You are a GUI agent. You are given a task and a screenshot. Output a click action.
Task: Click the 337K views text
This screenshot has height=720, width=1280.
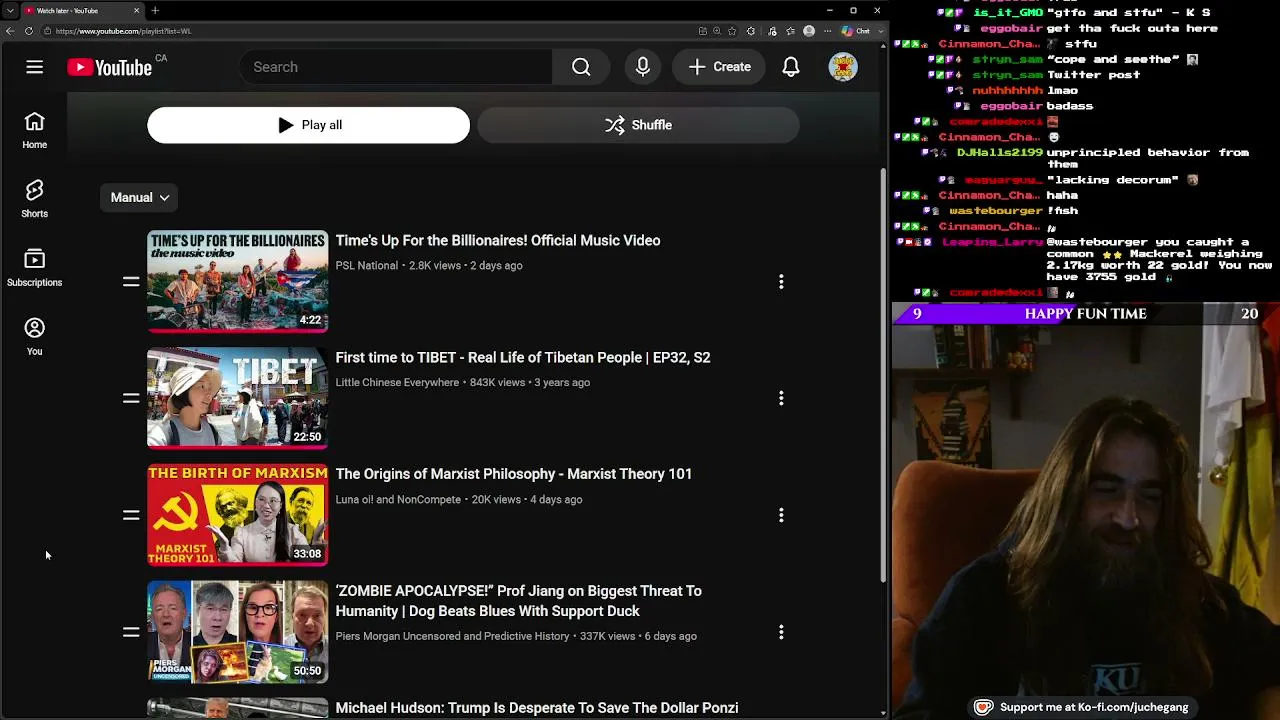[x=608, y=636]
